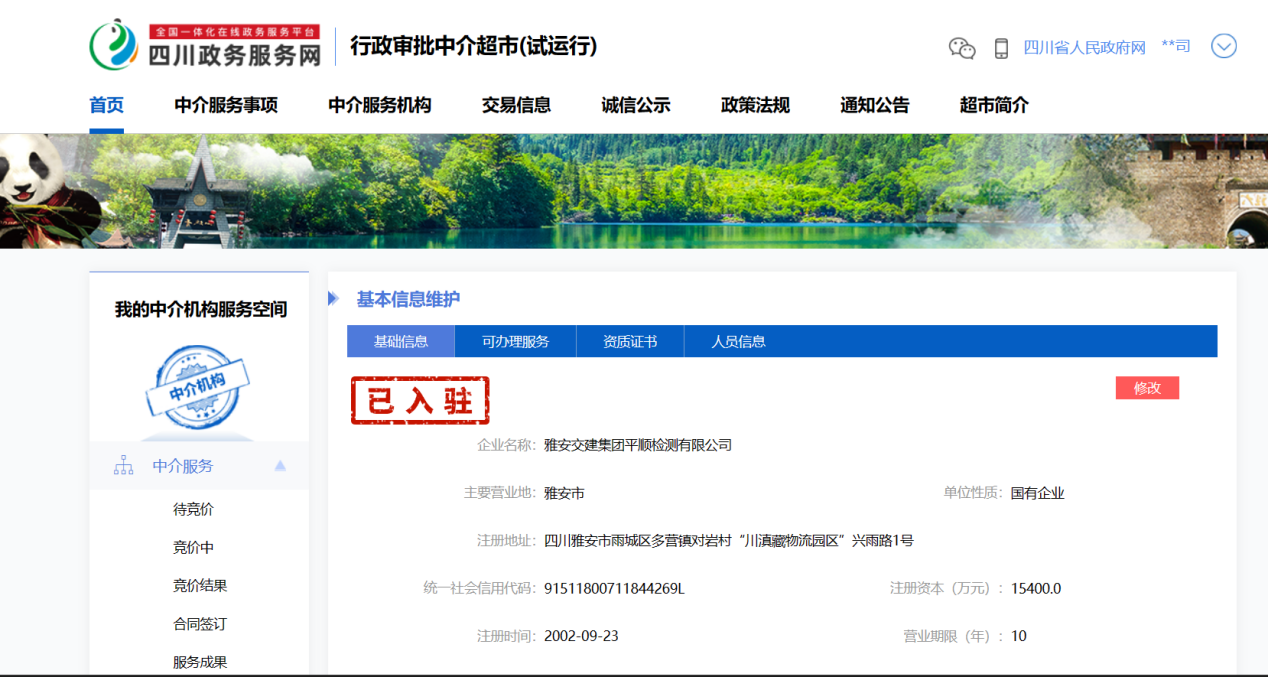Viewport: 1268px width, 677px height.
Task: Click the panda landscape banner image
Action: [634, 191]
